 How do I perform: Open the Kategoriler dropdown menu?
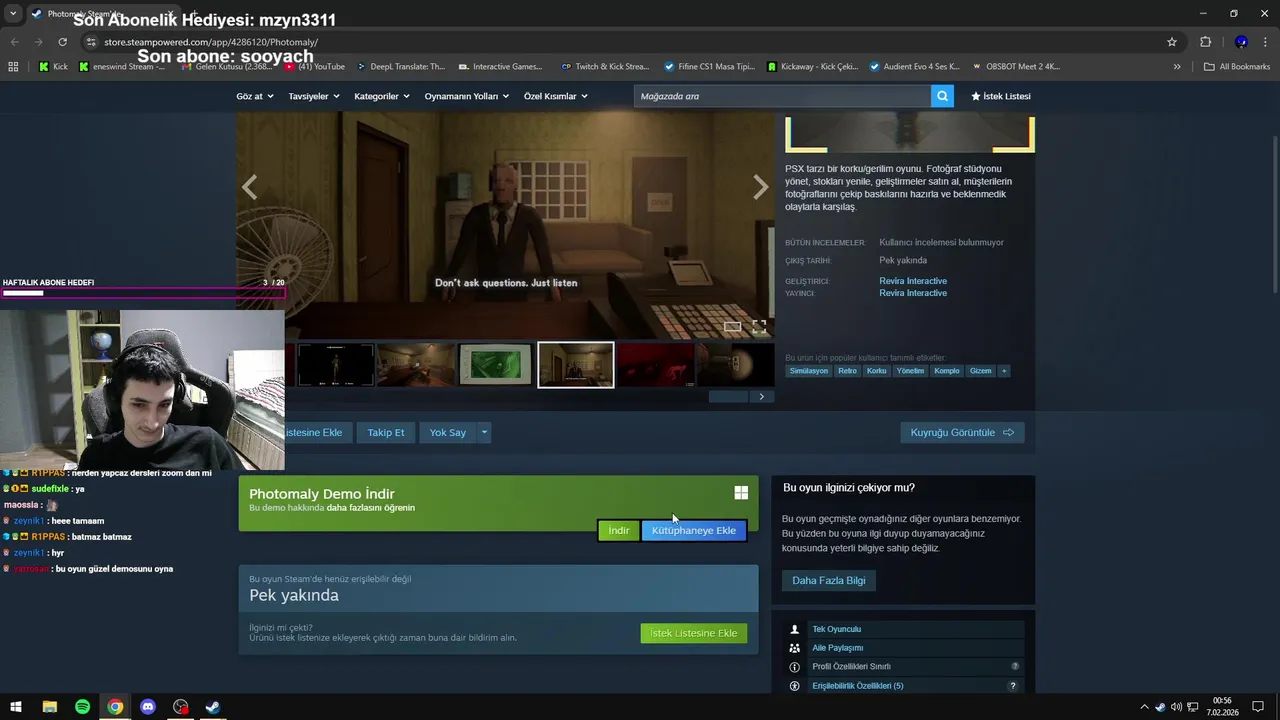pos(382,96)
